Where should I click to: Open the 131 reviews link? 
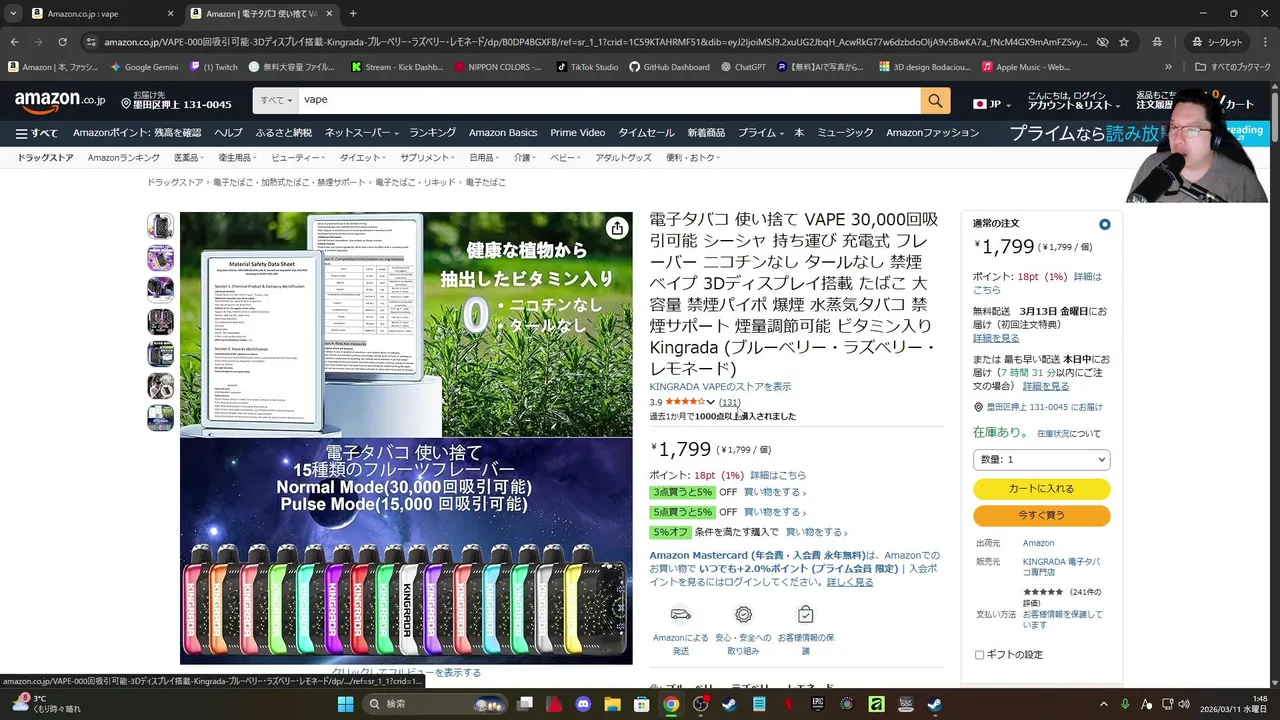[x=729, y=402]
